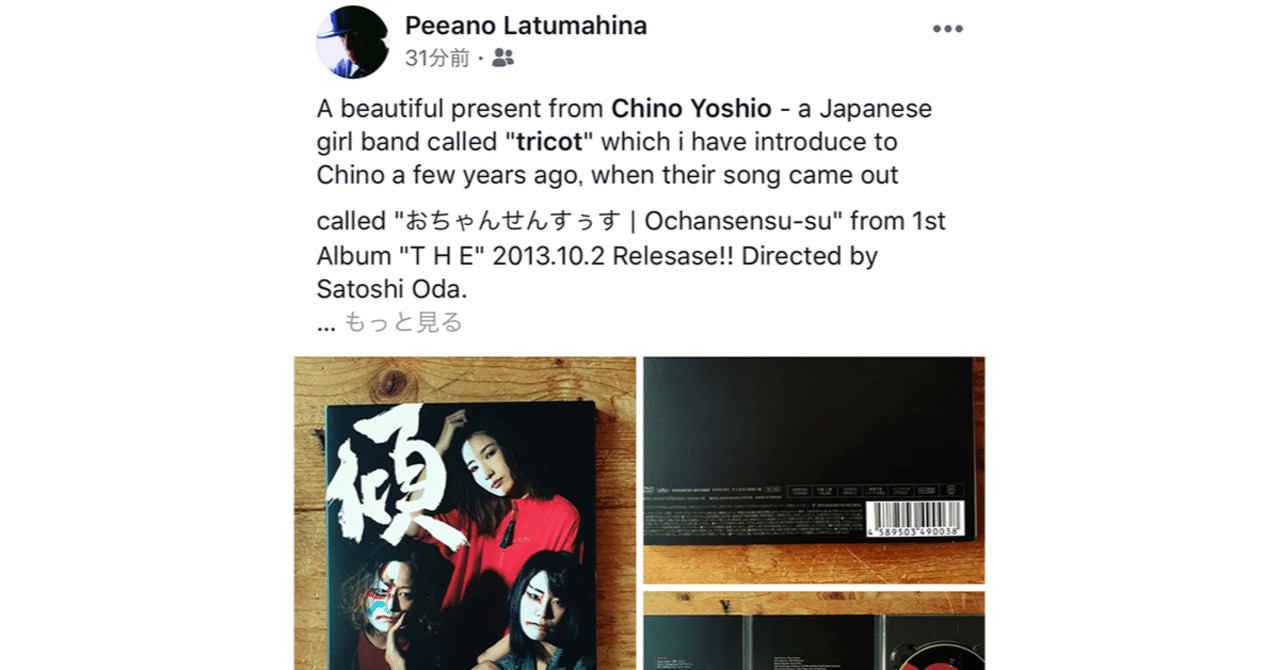The height and width of the screenshot is (670, 1280).
Task: Click the post text mentioning Satoshi Oda
Action: point(392,290)
